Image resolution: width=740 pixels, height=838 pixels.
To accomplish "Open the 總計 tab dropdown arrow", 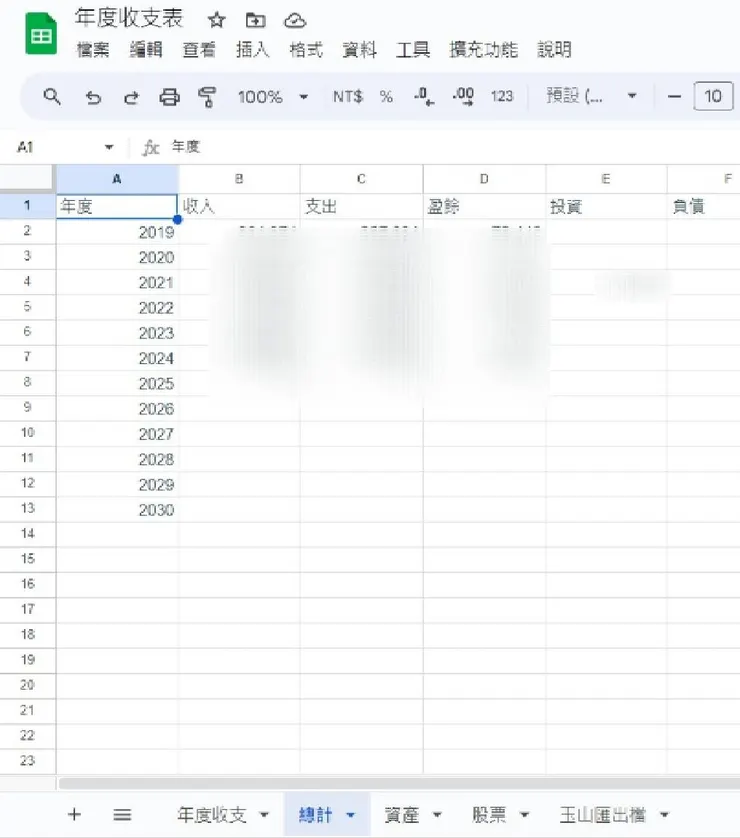I will click(x=351, y=816).
